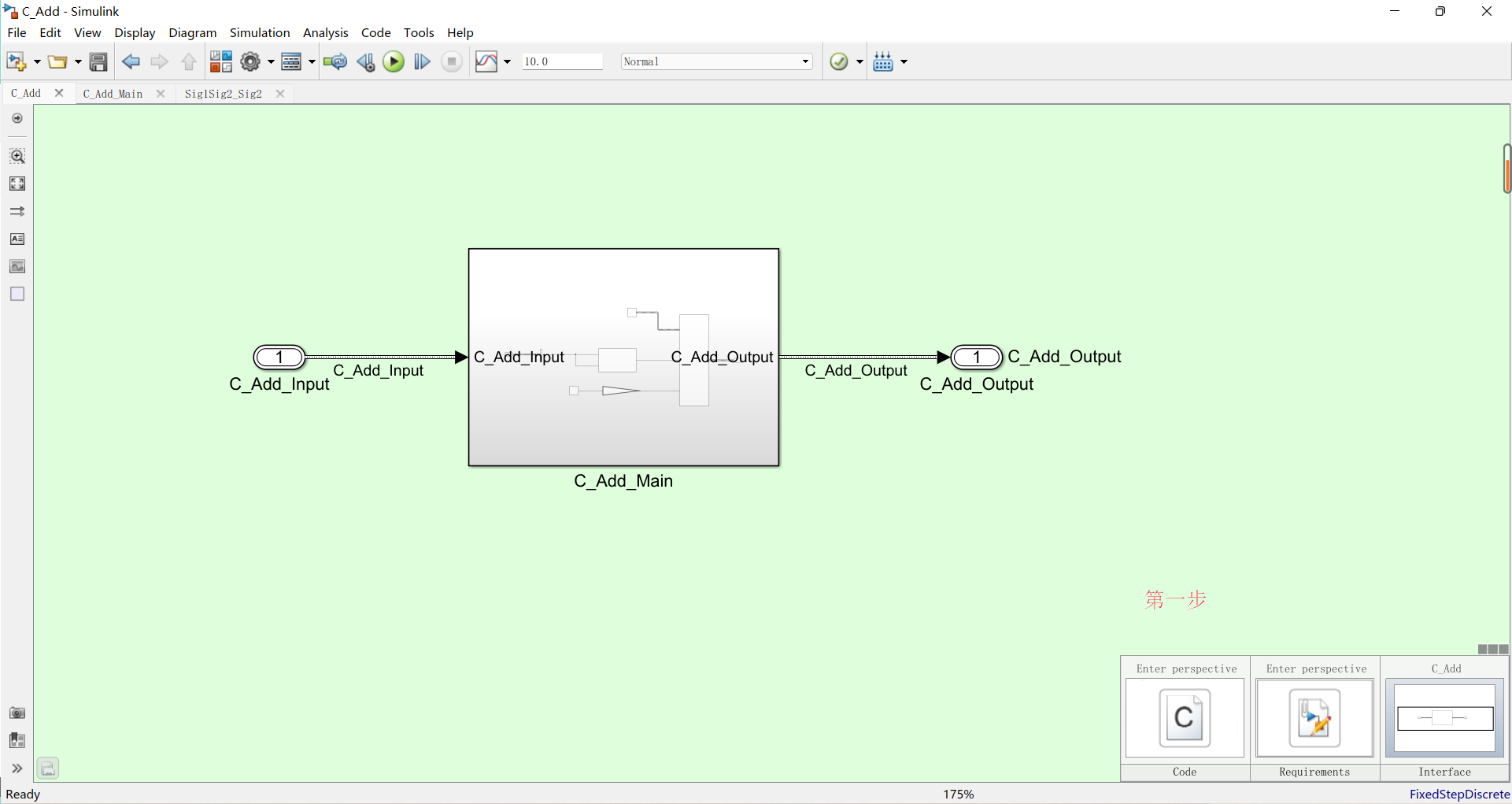
Task: Close the Sig1Sig2_Sig2 tab
Action: [280, 94]
